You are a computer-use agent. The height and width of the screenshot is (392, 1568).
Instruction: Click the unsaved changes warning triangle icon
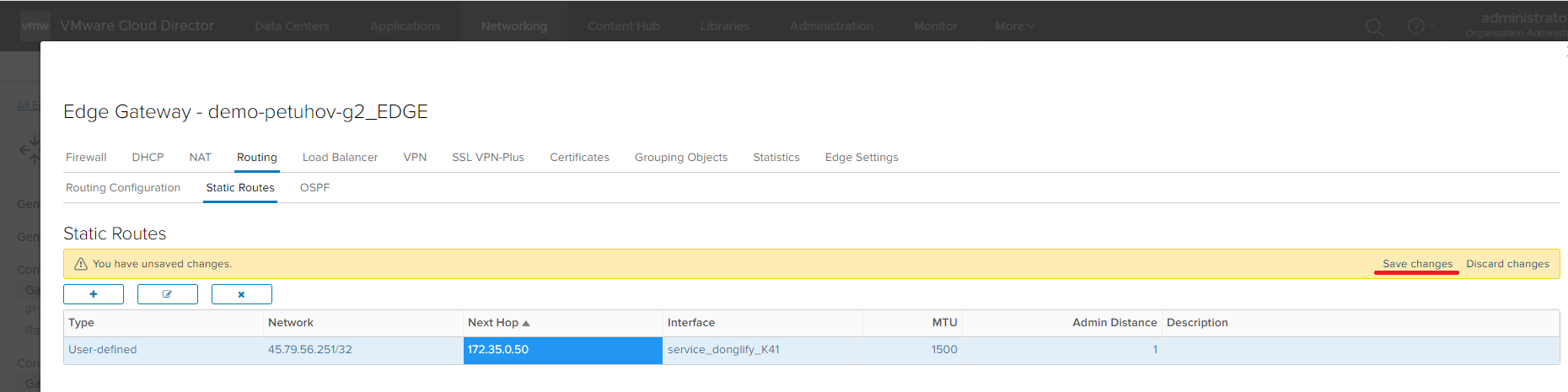(81, 264)
